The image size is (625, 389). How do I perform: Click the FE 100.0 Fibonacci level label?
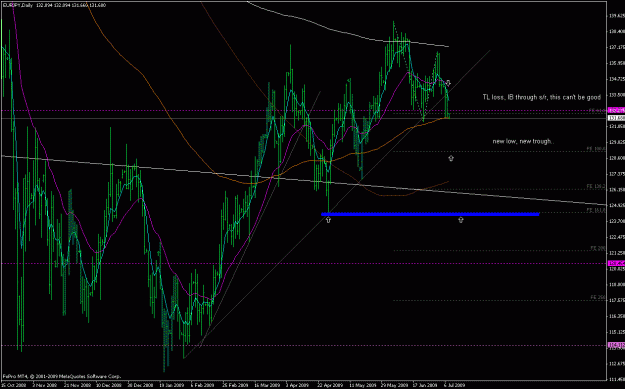(x=596, y=149)
